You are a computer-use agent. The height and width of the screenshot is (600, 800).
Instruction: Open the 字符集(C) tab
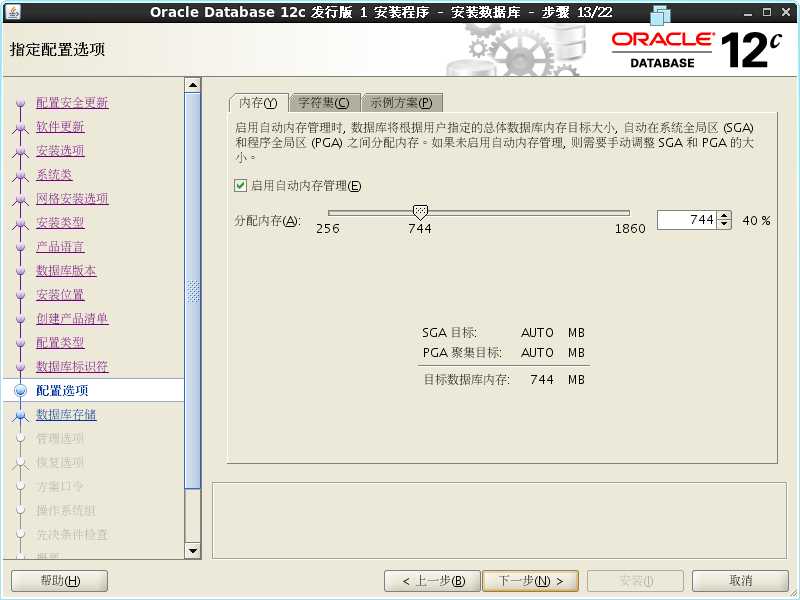pyautogui.click(x=324, y=103)
